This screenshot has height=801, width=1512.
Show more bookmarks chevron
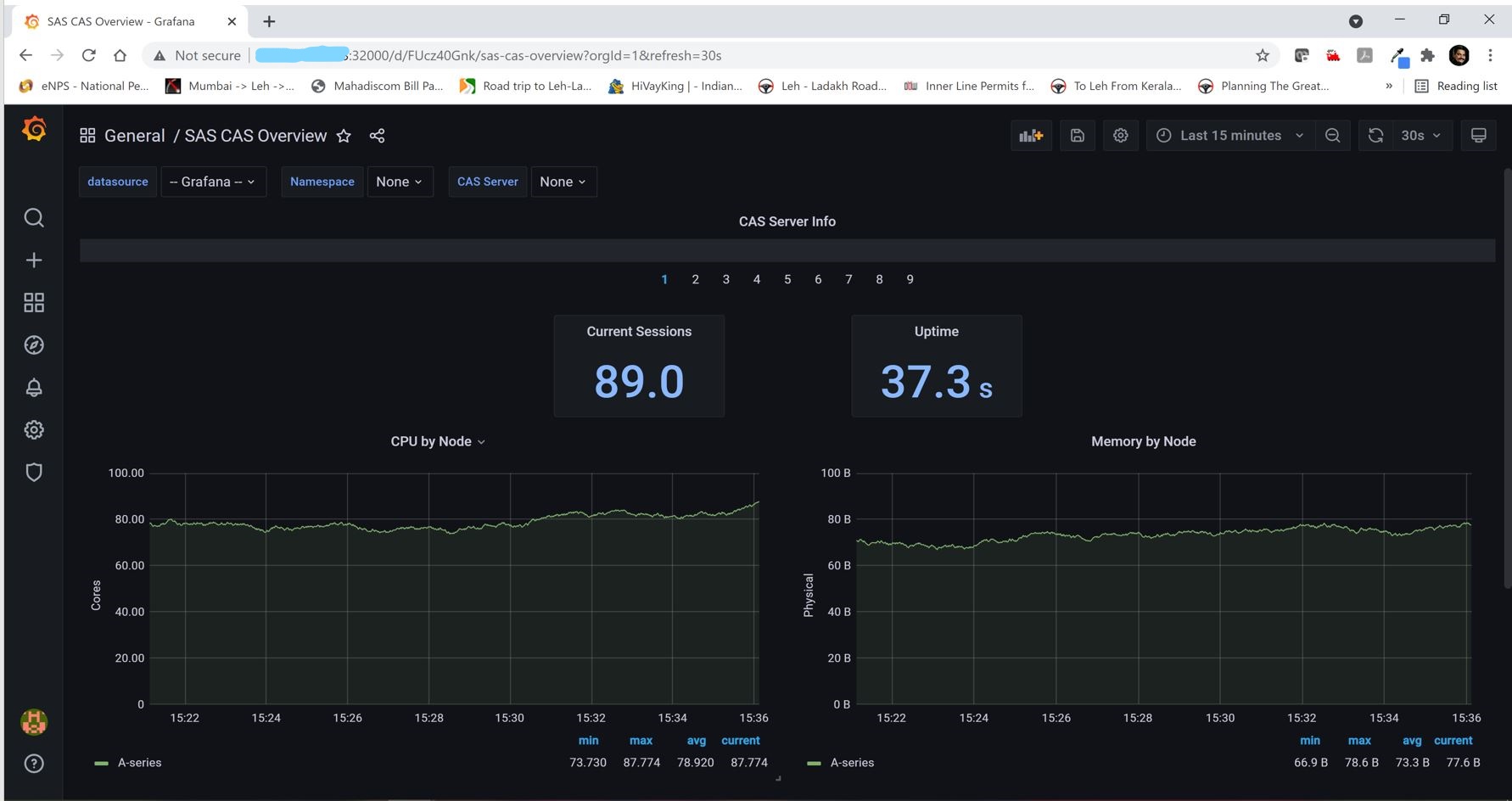click(1389, 86)
